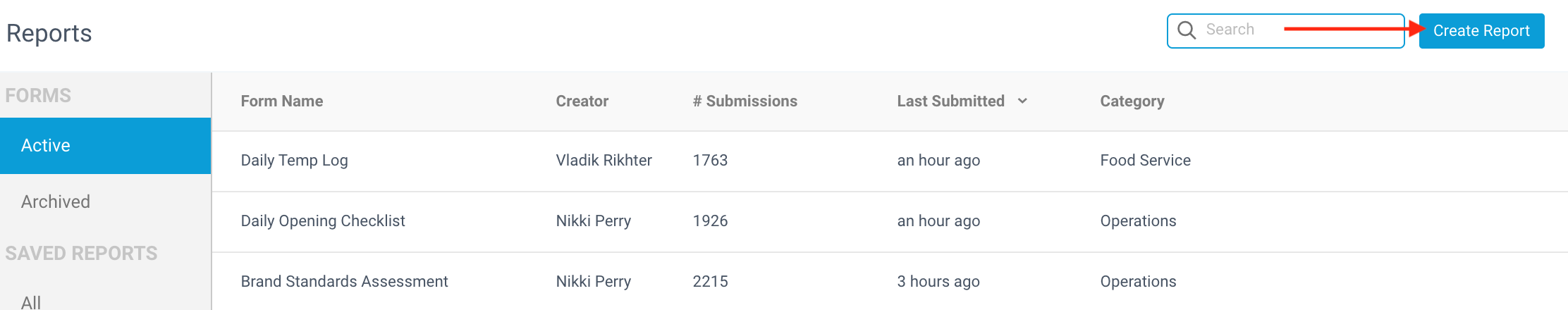Open the Daily Opening Checklist form
The width and height of the screenshot is (1568, 310).
click(x=323, y=221)
